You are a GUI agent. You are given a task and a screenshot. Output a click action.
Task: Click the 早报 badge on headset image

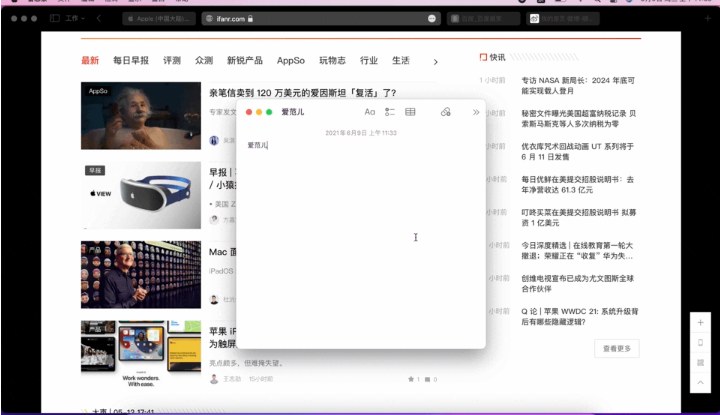tap(95, 170)
